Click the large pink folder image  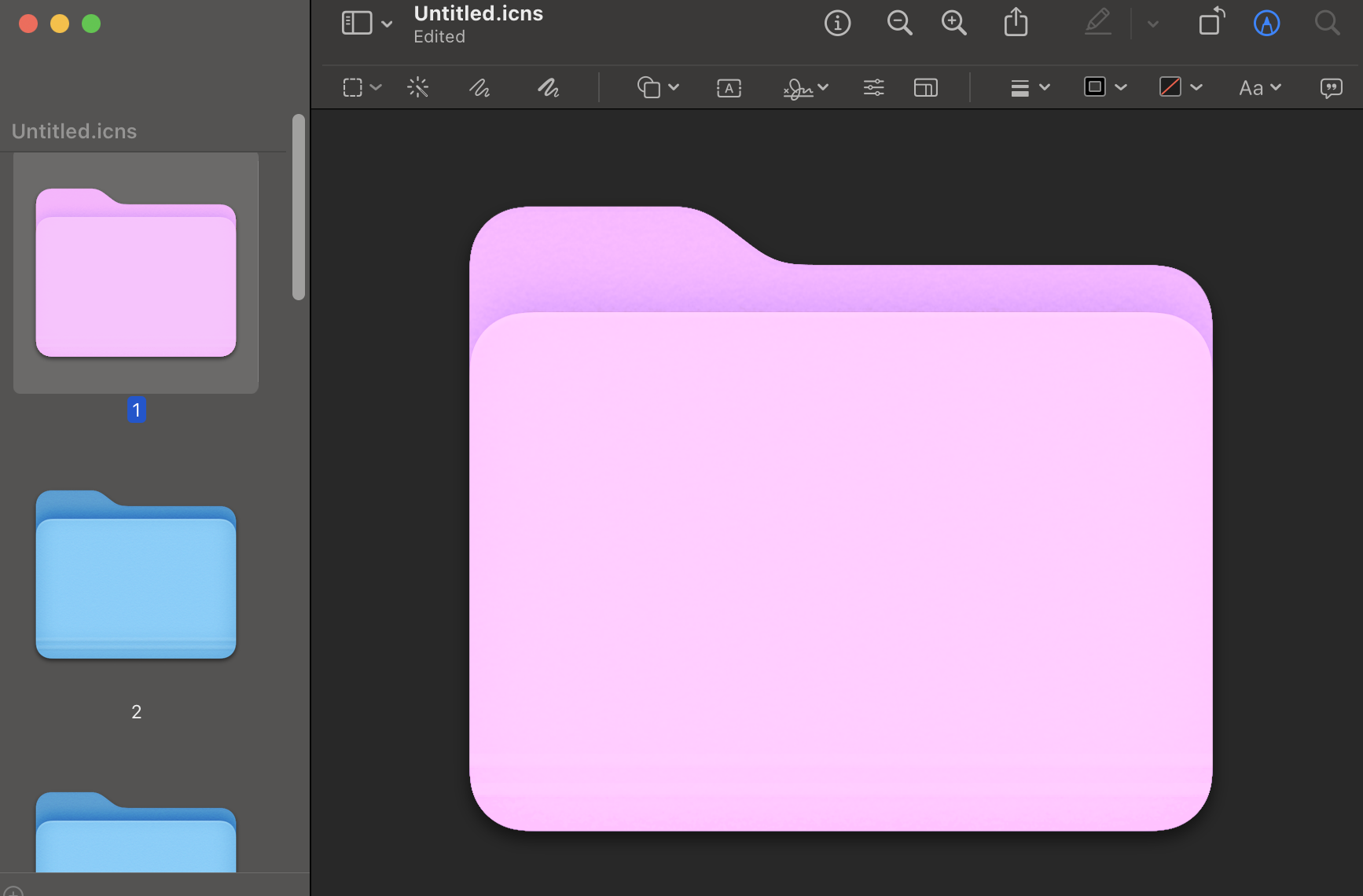click(x=840, y=519)
